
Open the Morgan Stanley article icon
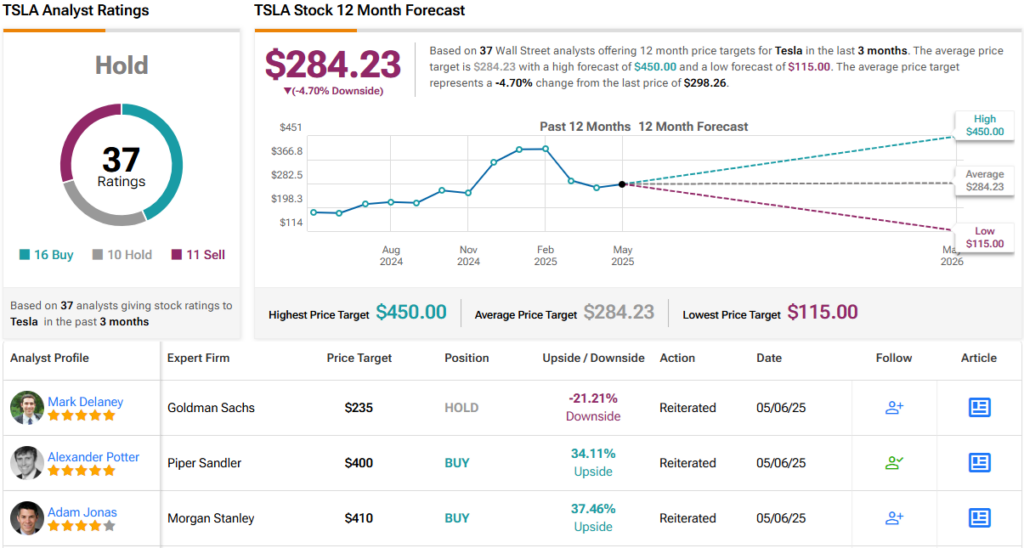pos(979,518)
